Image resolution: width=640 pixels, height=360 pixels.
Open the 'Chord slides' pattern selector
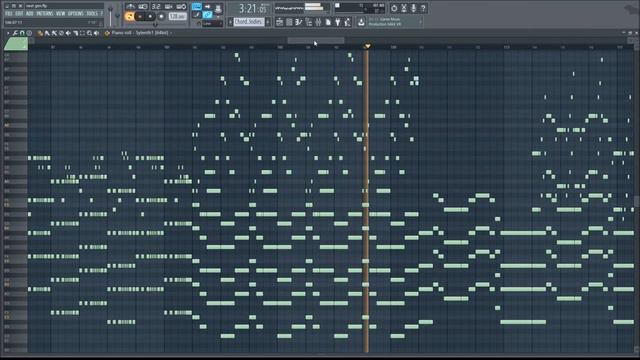249,22
